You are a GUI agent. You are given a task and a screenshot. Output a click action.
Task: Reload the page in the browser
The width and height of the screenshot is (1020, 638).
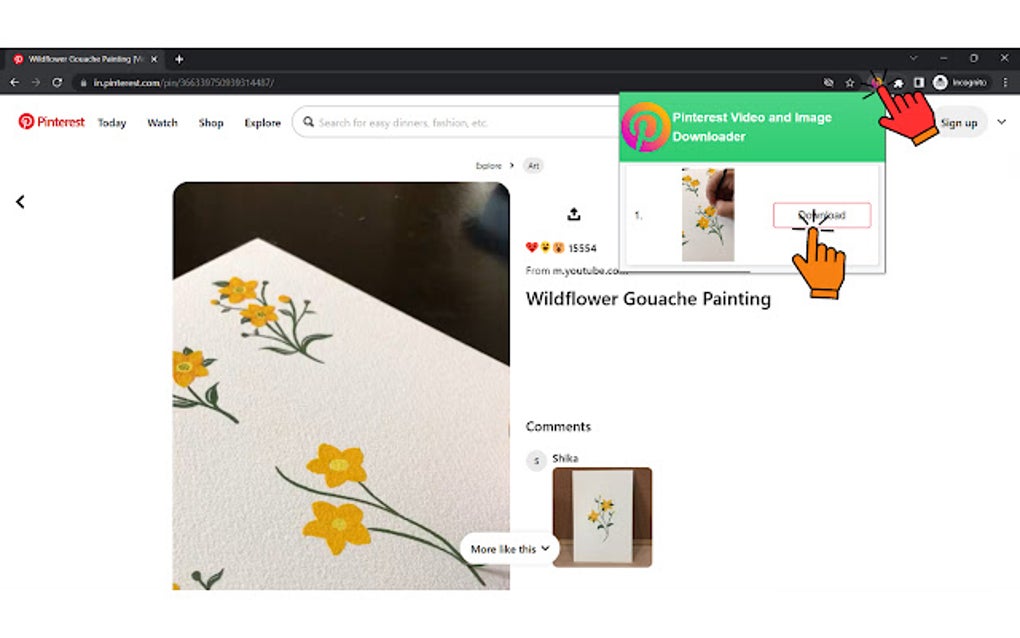pos(57,82)
